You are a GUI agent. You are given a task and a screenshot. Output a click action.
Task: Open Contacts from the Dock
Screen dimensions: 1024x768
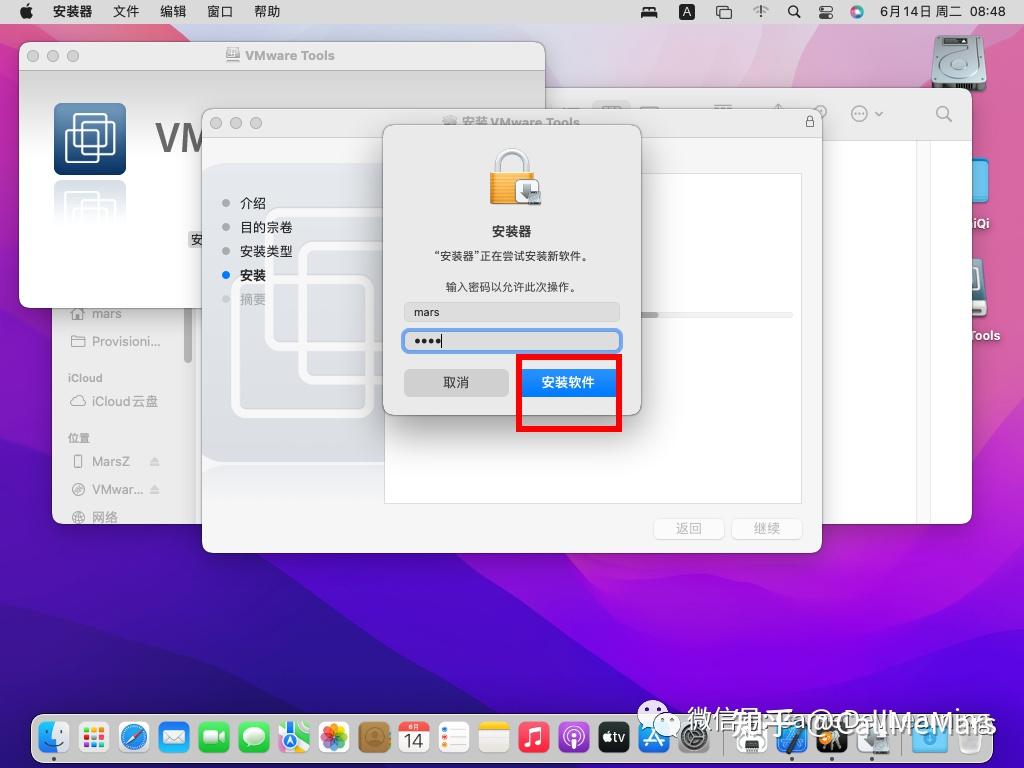coord(374,738)
